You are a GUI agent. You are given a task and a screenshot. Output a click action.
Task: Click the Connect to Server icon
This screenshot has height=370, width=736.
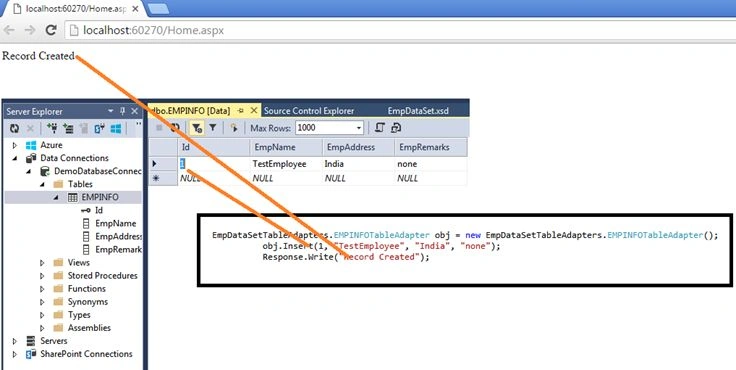[68, 129]
